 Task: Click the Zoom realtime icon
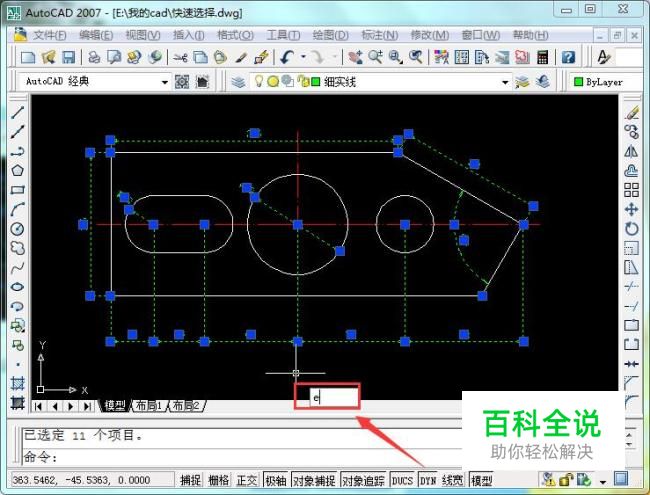coord(375,57)
